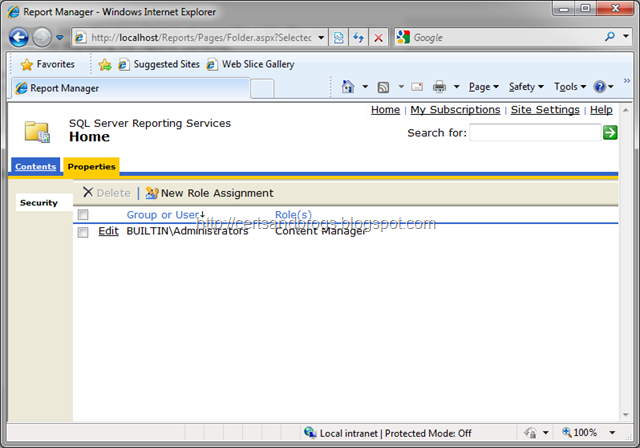Click the Search for text field
The image size is (640, 448).
coord(535,133)
